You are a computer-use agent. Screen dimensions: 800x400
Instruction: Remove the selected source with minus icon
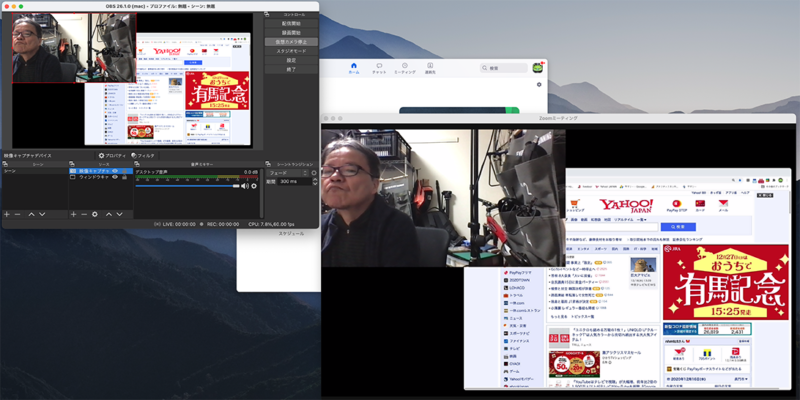[84, 214]
